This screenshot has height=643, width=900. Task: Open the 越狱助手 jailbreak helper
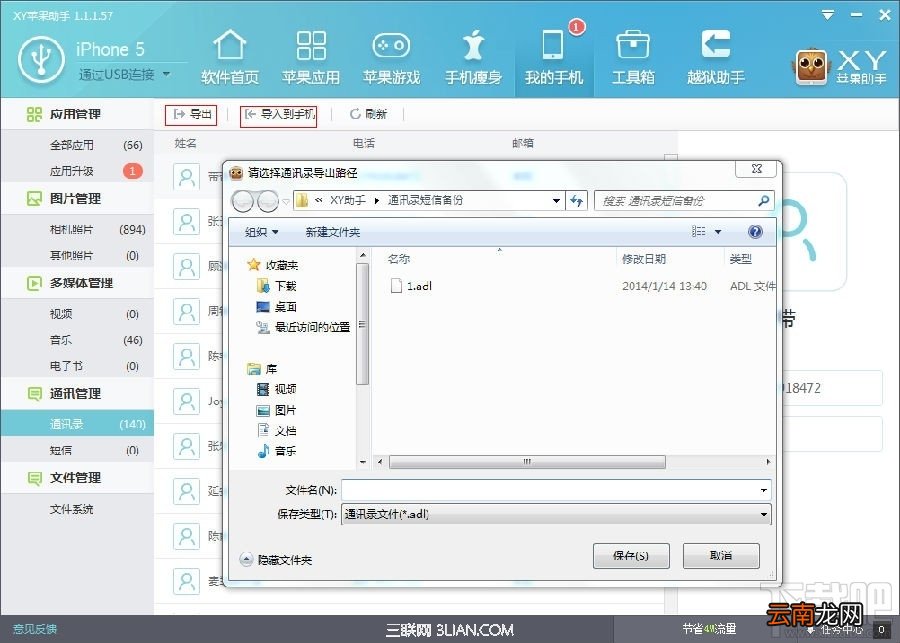tap(716, 57)
